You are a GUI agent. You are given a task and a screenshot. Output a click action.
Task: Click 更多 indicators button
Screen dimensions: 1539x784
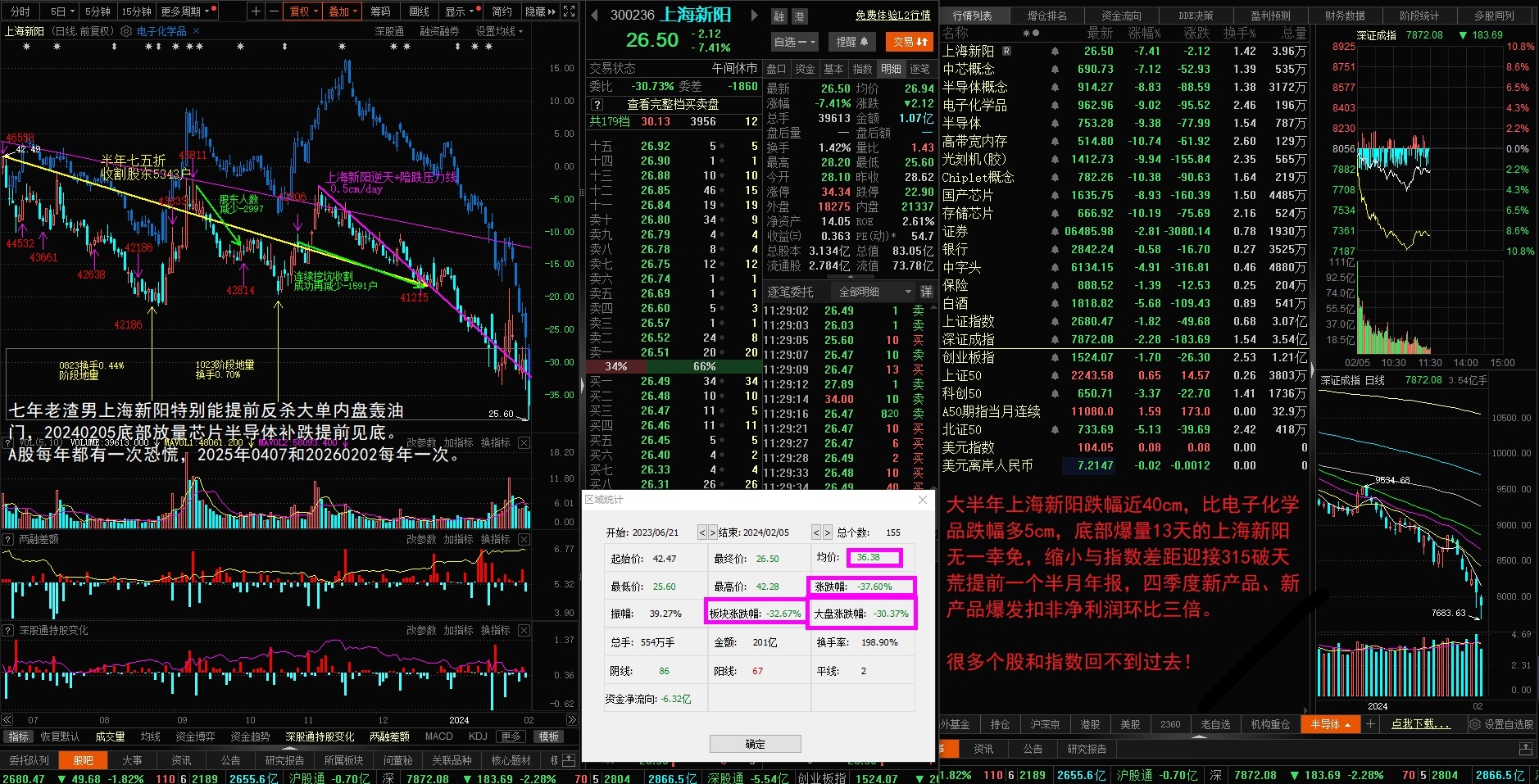(x=511, y=736)
